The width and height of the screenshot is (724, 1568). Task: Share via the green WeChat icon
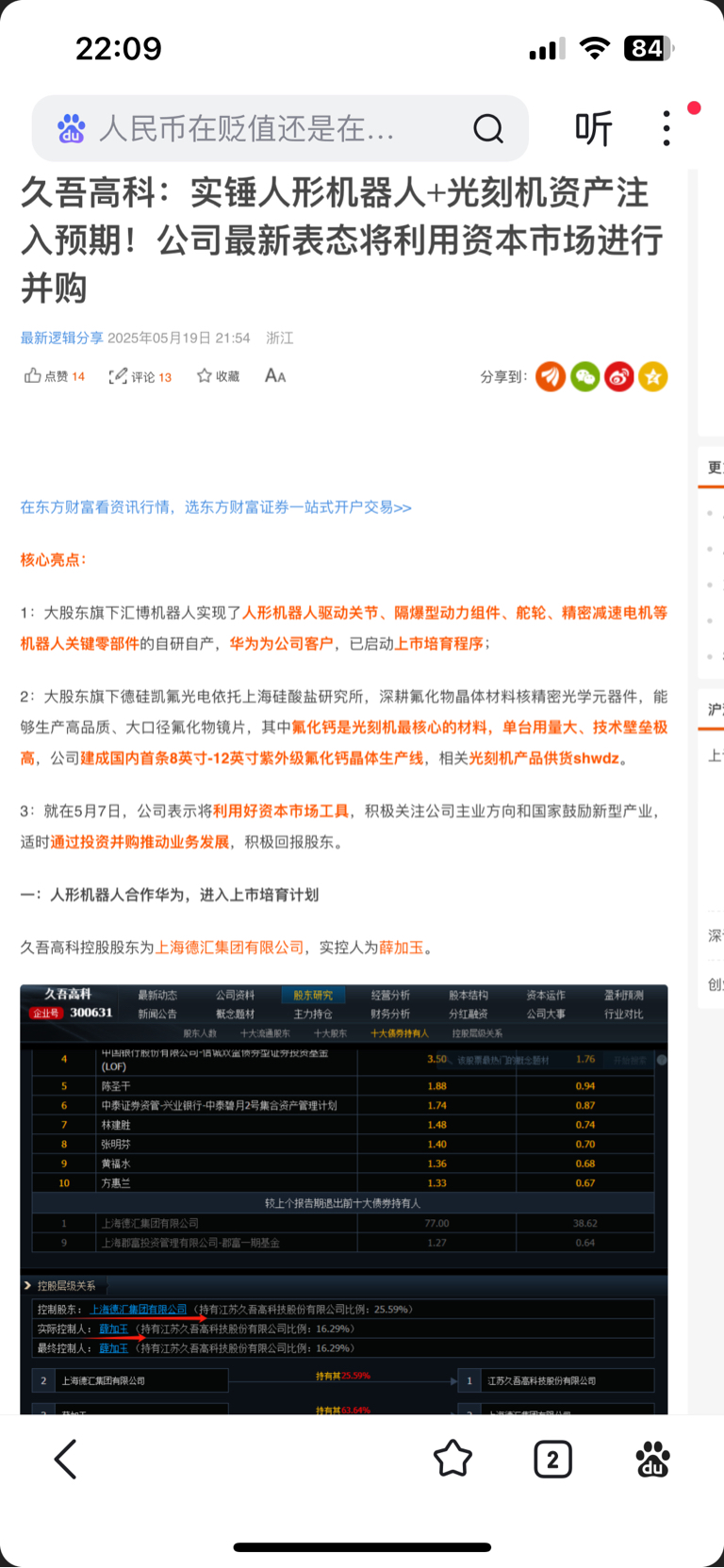[584, 376]
